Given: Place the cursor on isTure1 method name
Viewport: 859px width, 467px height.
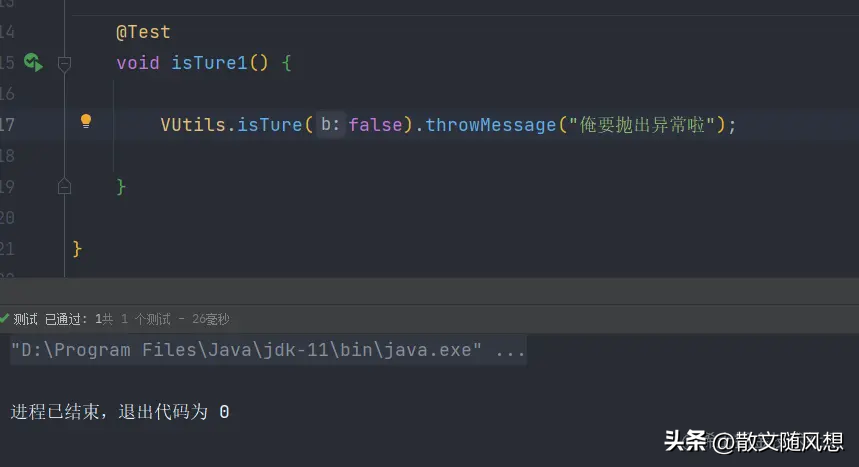Looking at the screenshot, I should pyautogui.click(x=209, y=62).
